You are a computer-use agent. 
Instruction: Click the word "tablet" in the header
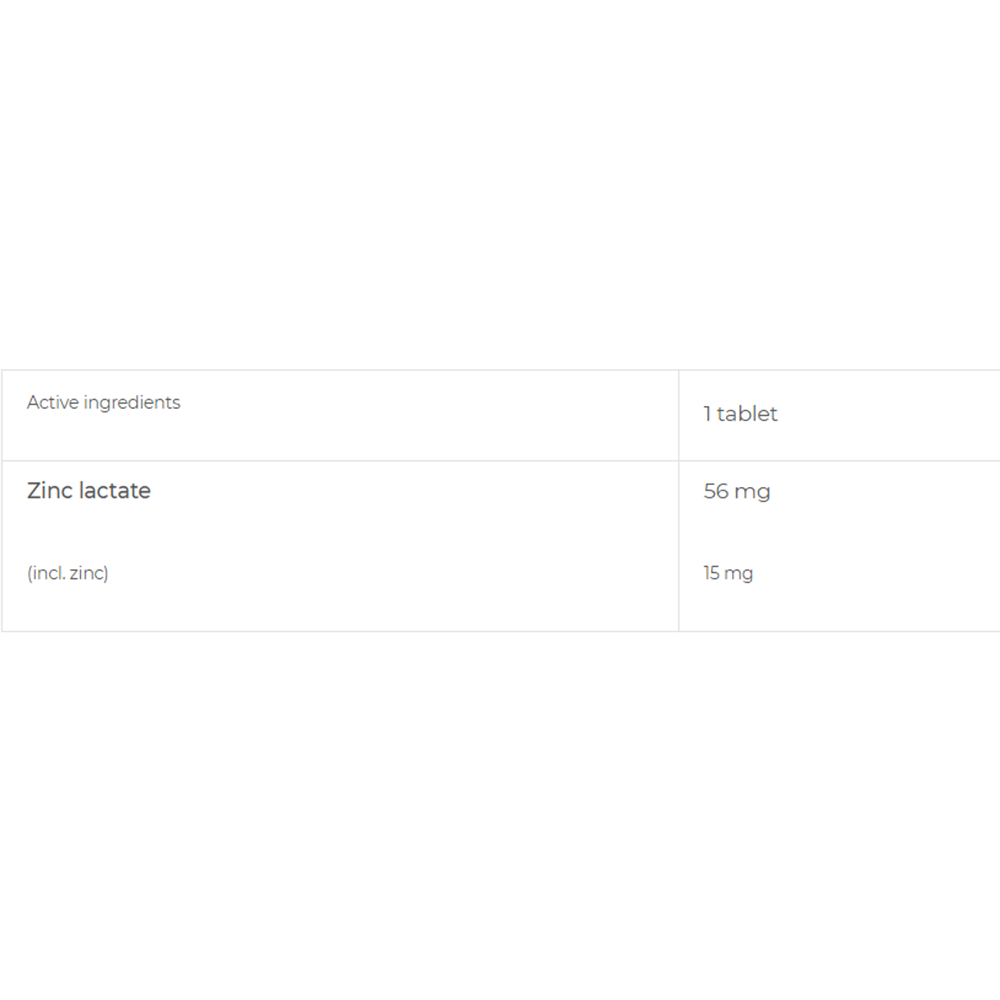coord(747,414)
